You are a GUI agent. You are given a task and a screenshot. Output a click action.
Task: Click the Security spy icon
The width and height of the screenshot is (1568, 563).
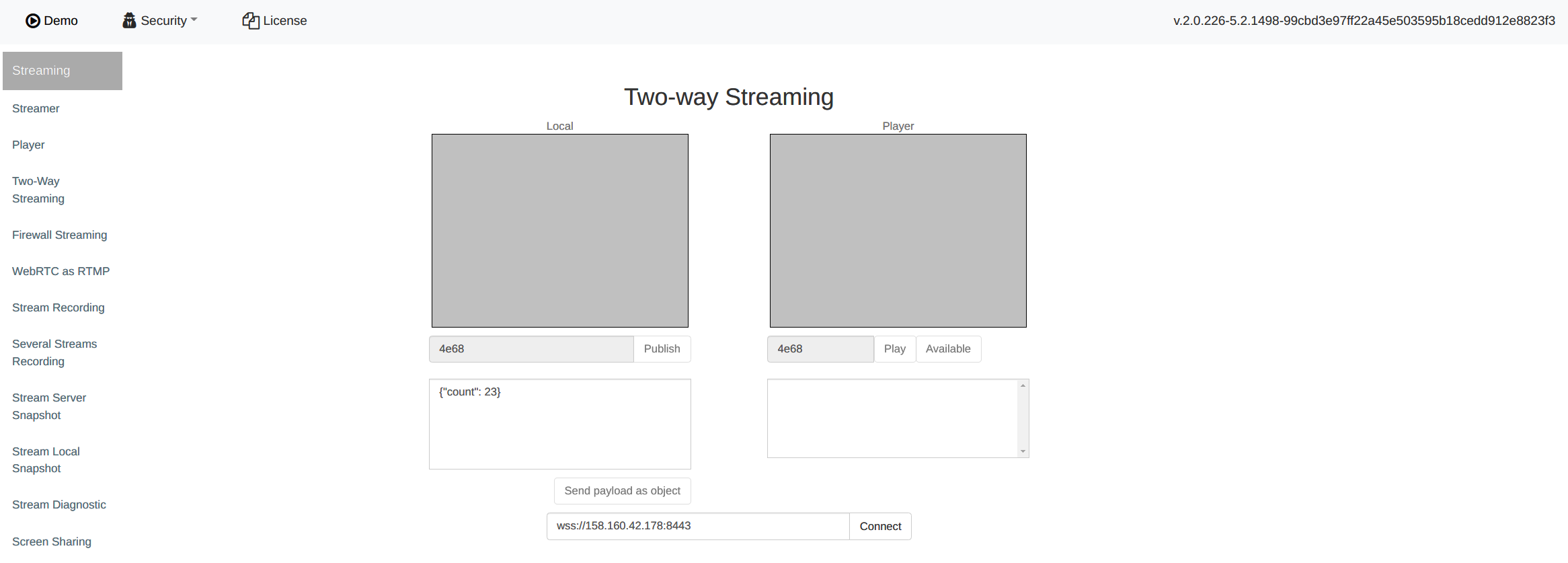point(129,21)
